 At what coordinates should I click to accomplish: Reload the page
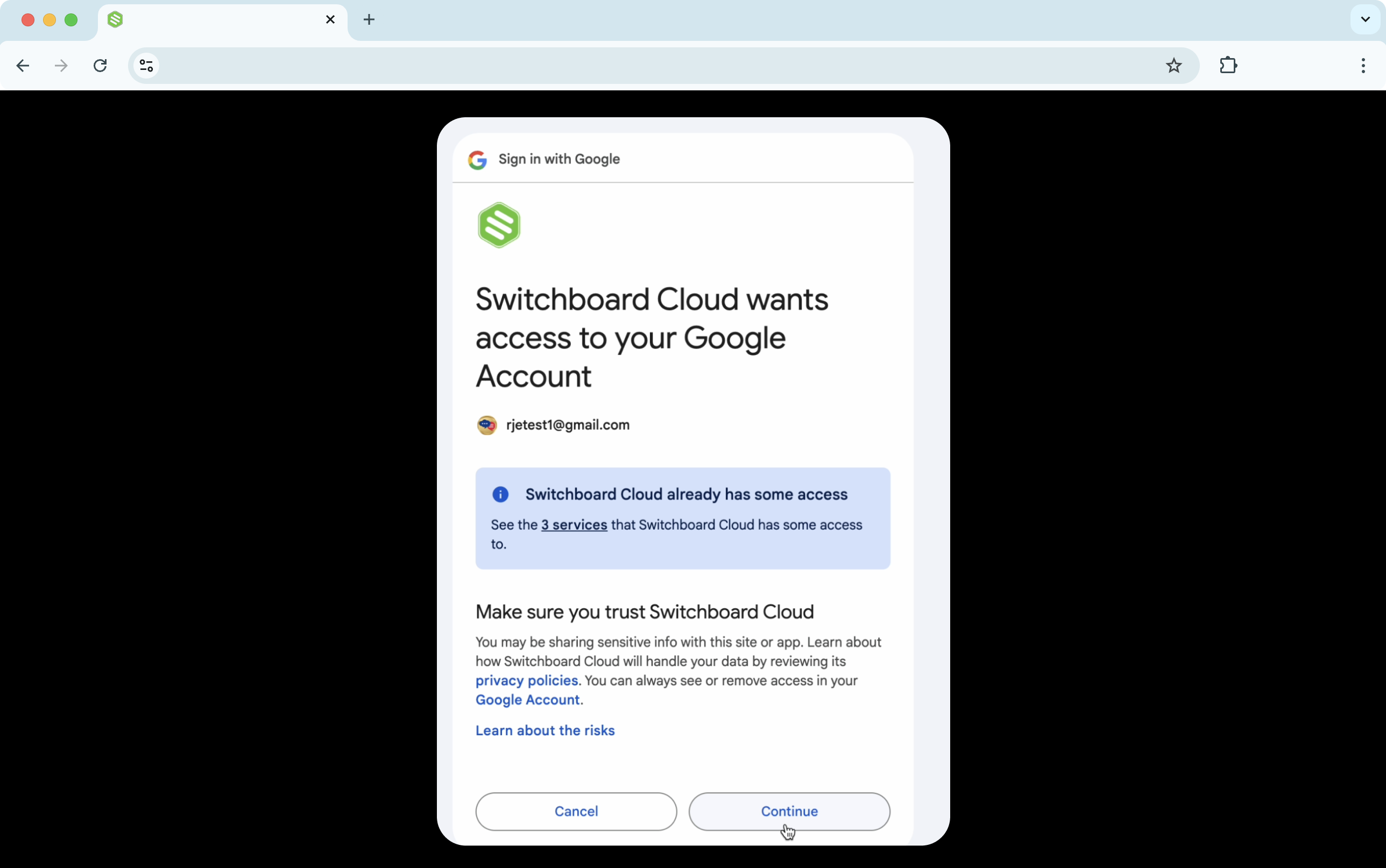[x=100, y=66]
